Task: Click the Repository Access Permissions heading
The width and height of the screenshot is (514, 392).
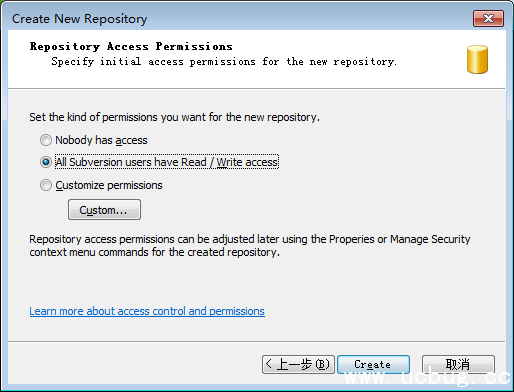Action: (x=131, y=46)
